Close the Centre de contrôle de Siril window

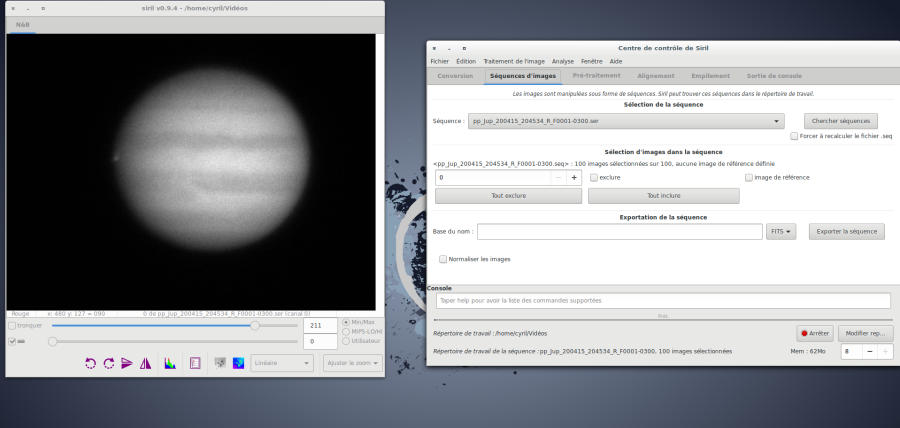434,48
